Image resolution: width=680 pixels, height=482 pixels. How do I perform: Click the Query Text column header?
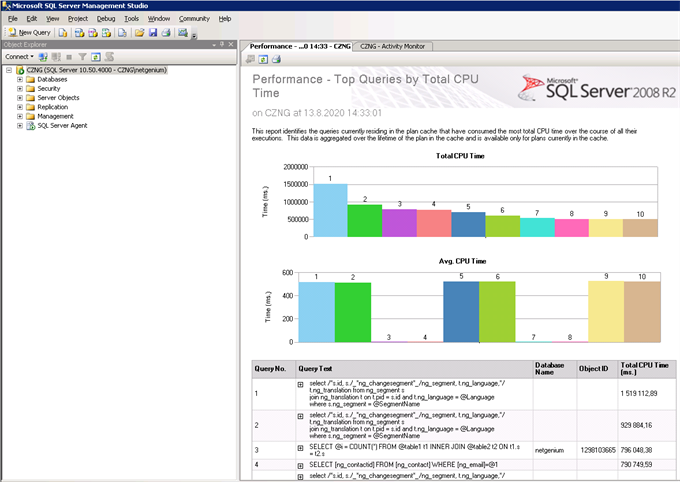414,369
